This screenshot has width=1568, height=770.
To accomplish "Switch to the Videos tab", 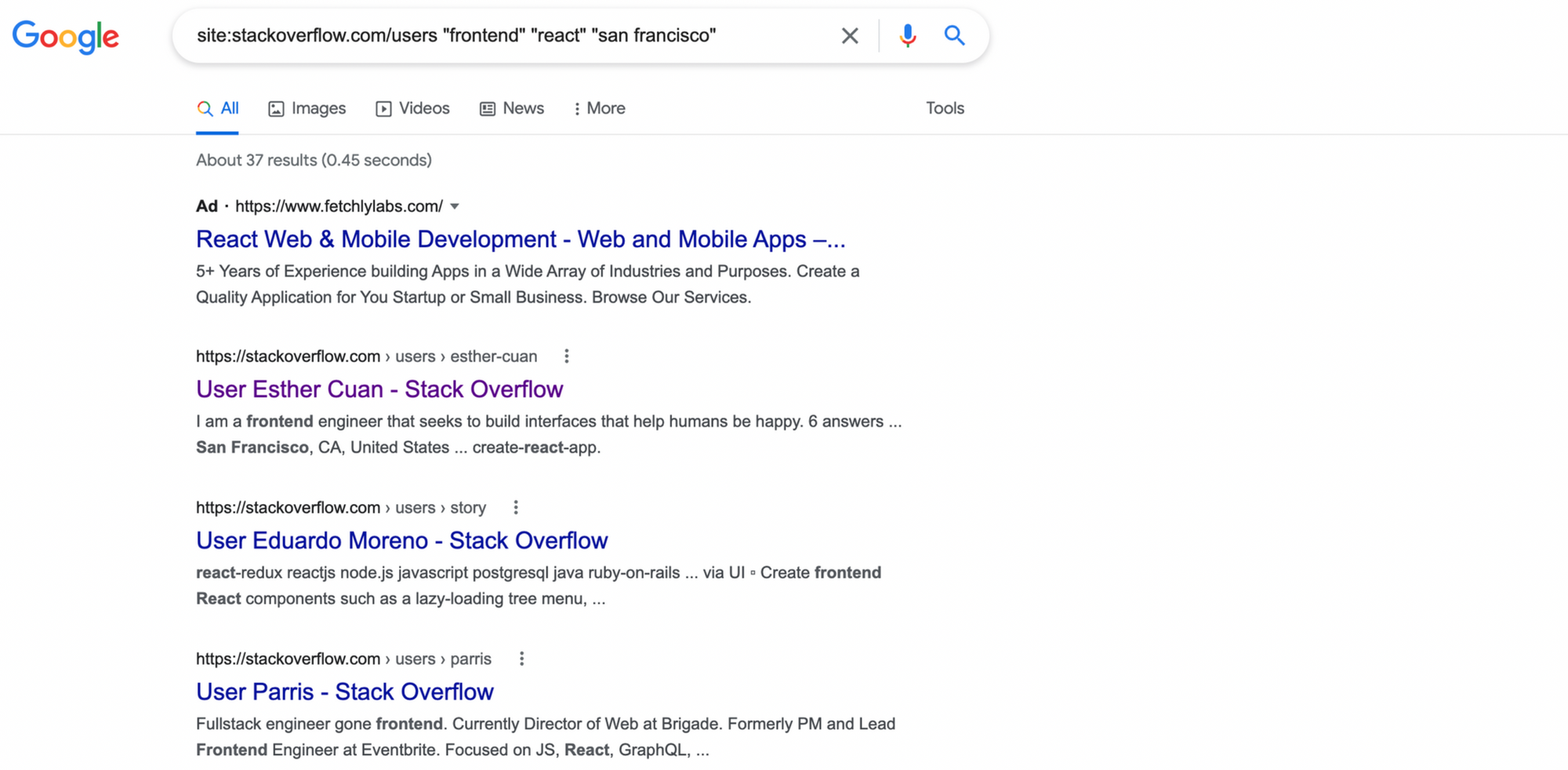I will (x=413, y=108).
